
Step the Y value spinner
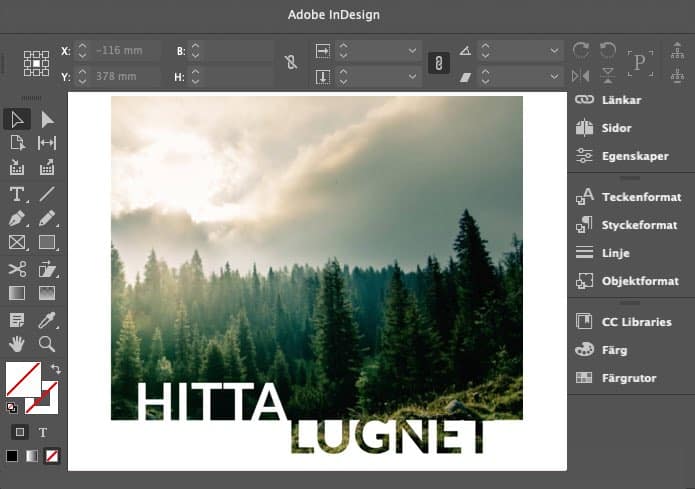point(82,76)
